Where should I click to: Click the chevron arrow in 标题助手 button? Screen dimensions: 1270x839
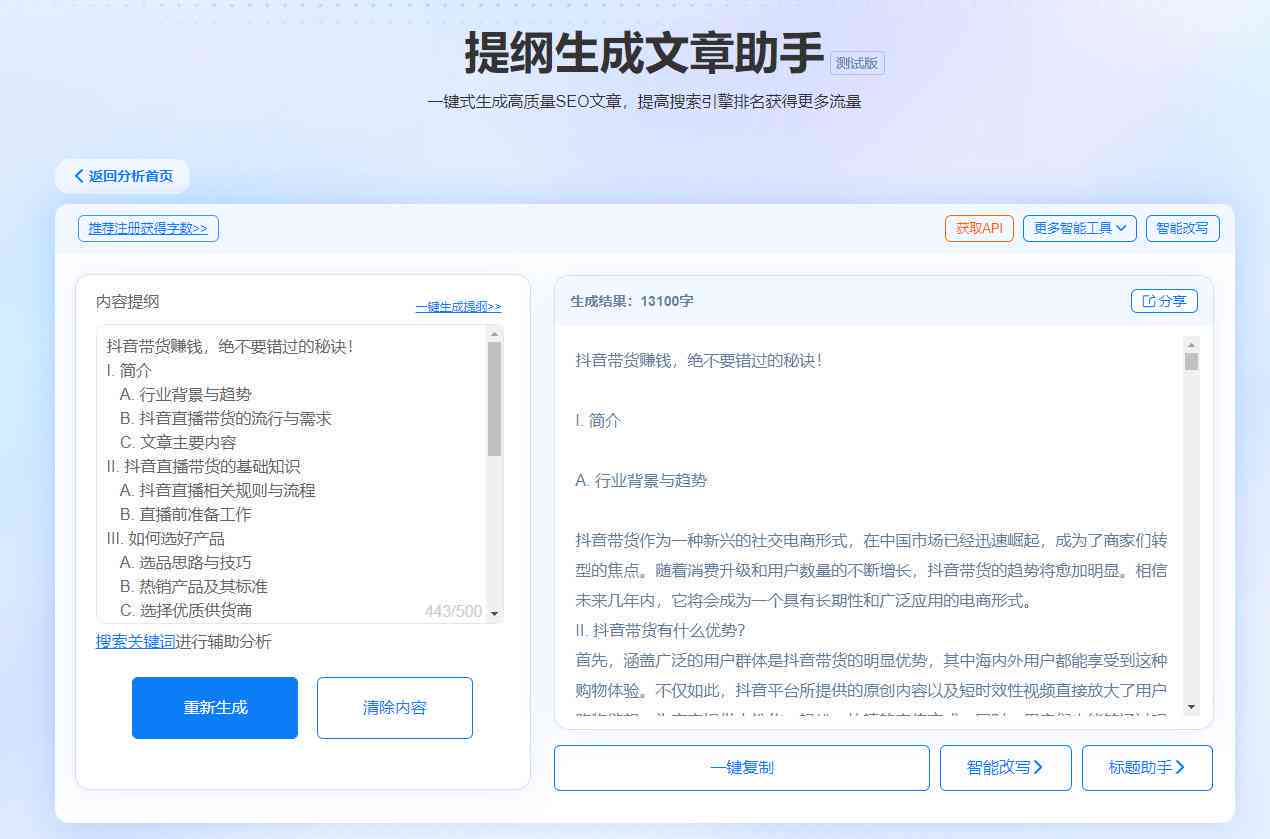(1181, 768)
